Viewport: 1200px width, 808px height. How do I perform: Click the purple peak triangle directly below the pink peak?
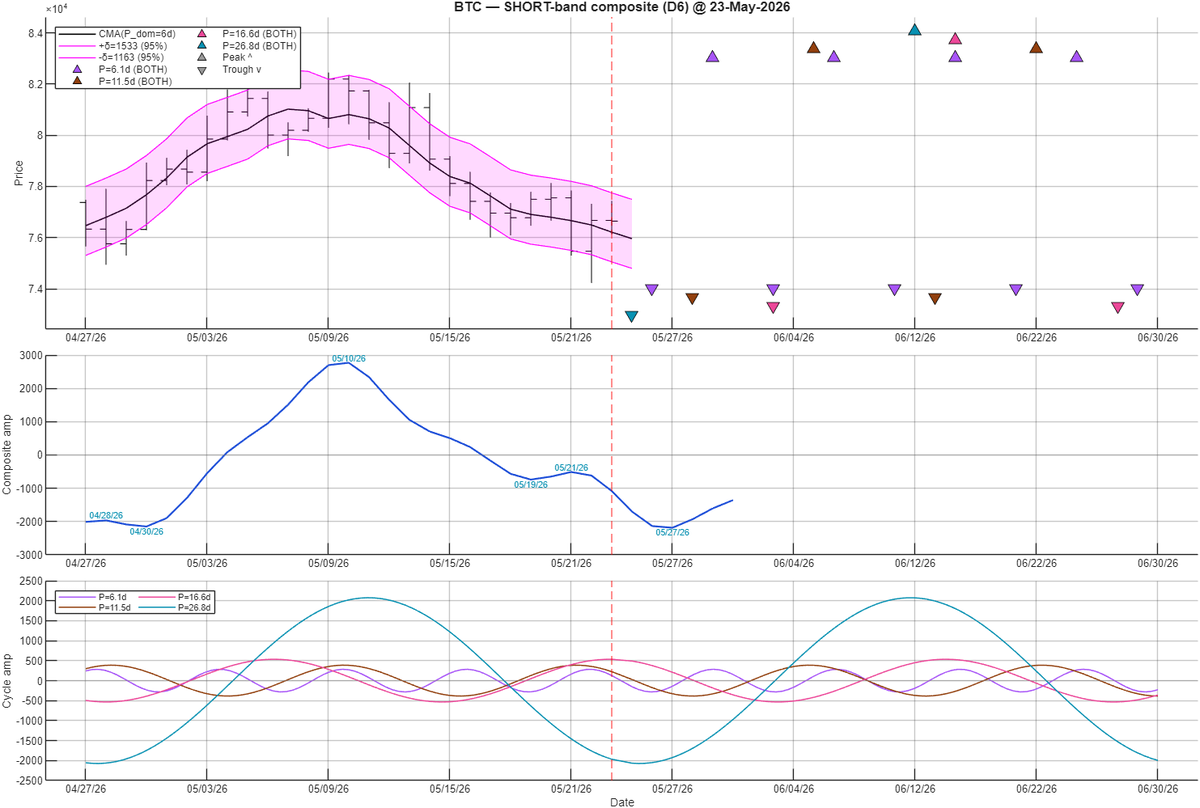[x=955, y=57]
